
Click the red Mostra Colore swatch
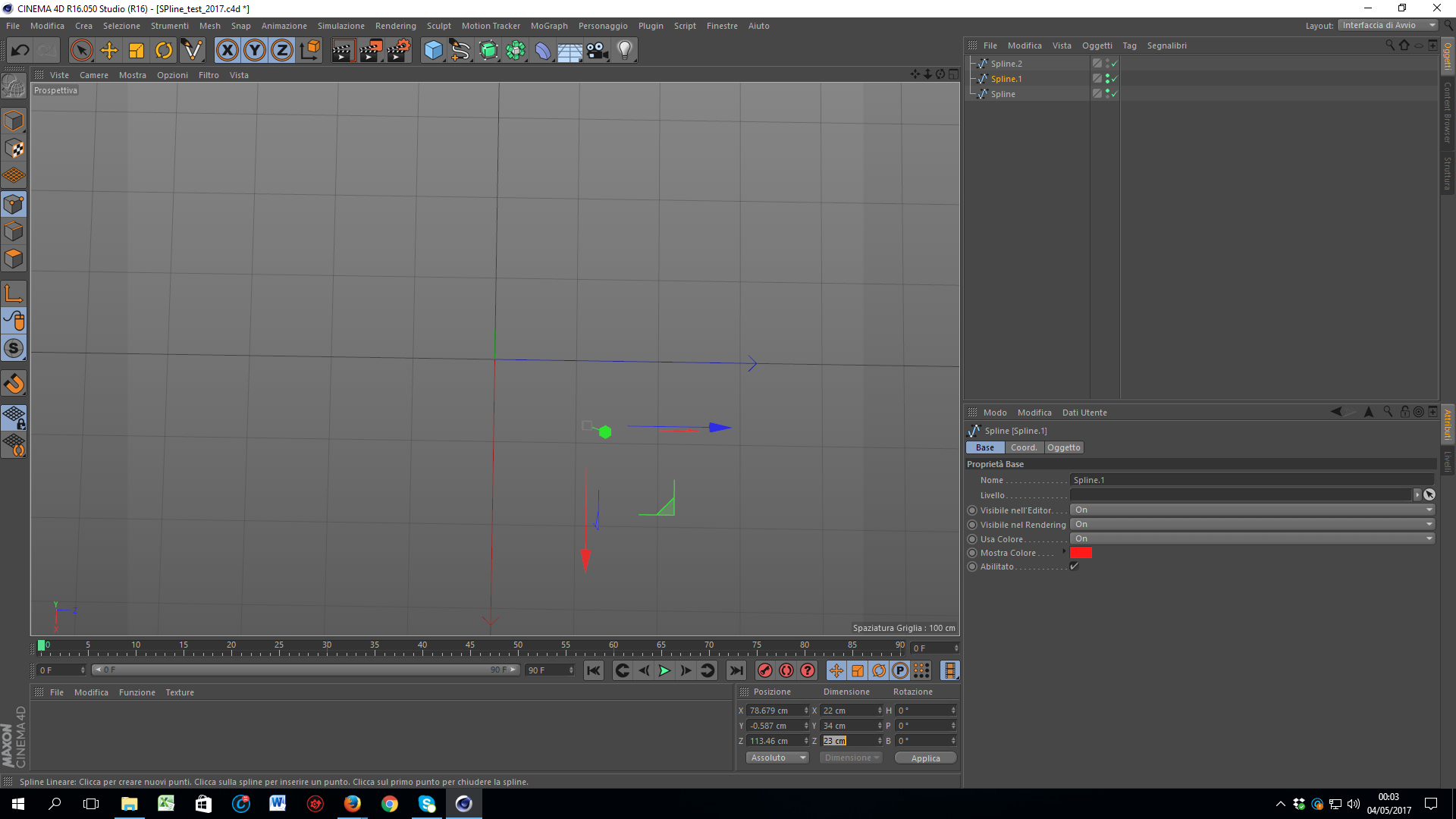[1081, 553]
